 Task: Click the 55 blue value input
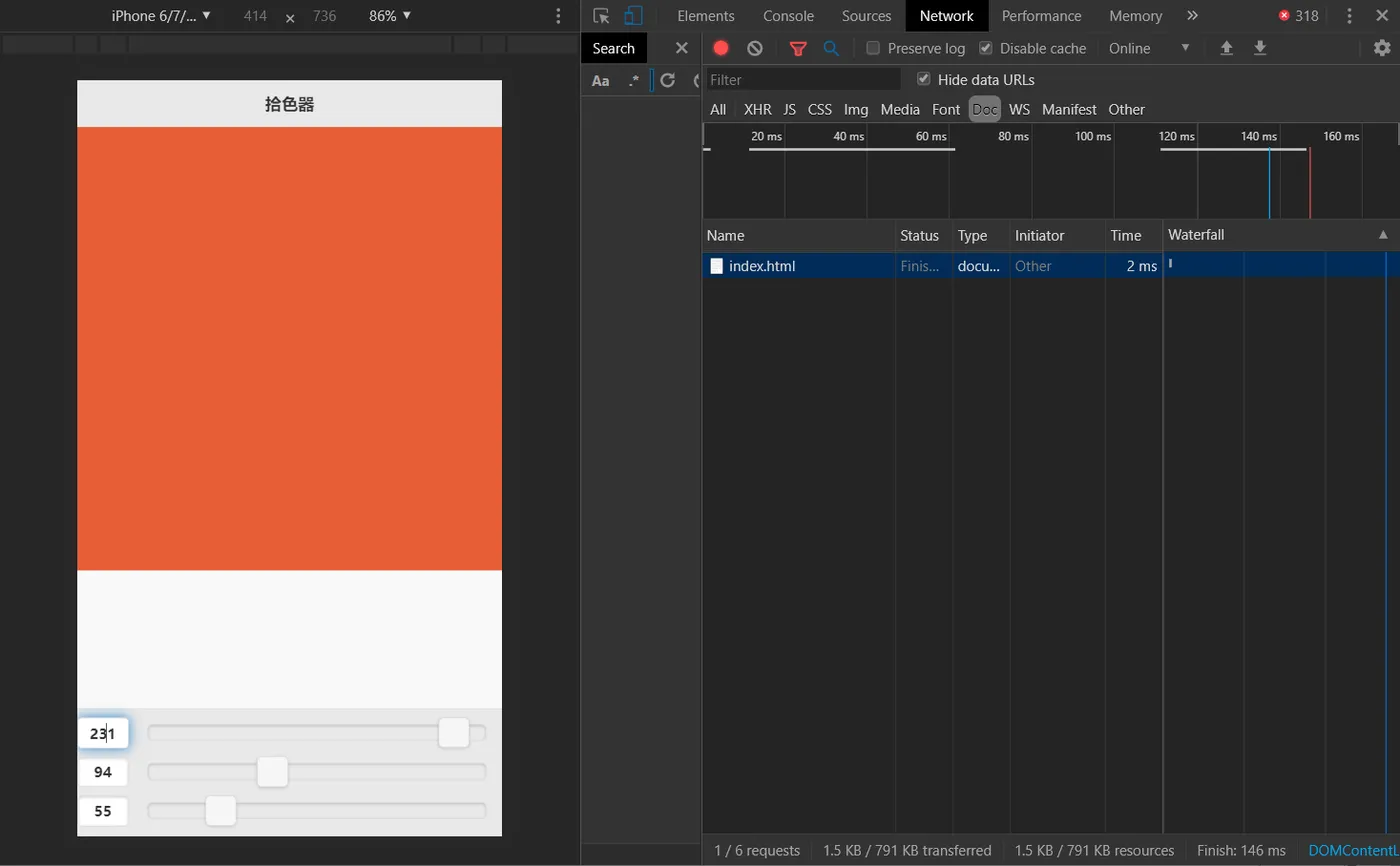coord(103,811)
